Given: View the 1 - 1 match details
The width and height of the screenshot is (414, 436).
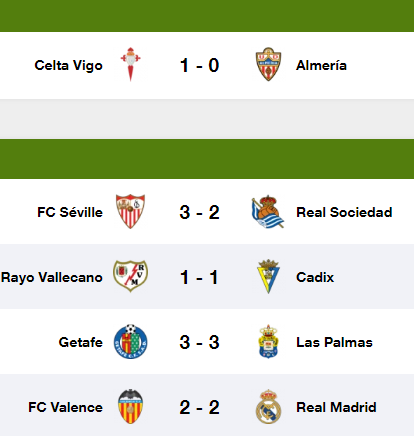Looking at the screenshot, I should click(x=199, y=277).
